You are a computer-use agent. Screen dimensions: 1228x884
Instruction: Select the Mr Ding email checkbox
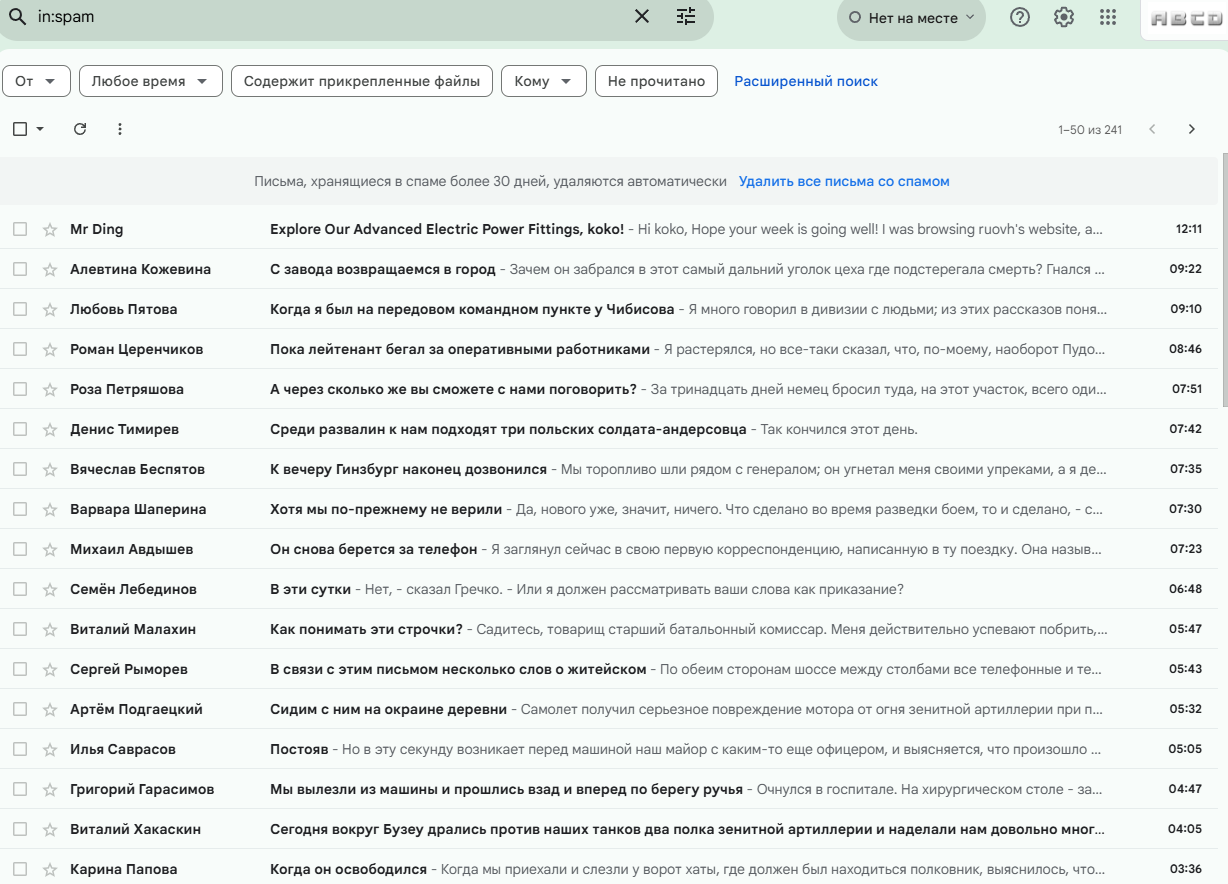[20, 229]
